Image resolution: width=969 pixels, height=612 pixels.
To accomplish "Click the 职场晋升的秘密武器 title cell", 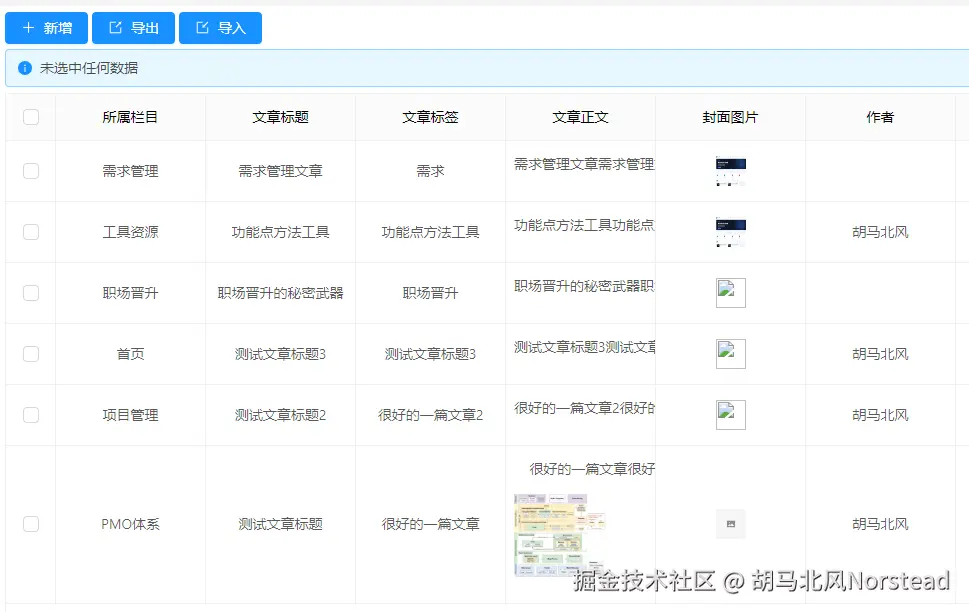I will pyautogui.click(x=280, y=292).
